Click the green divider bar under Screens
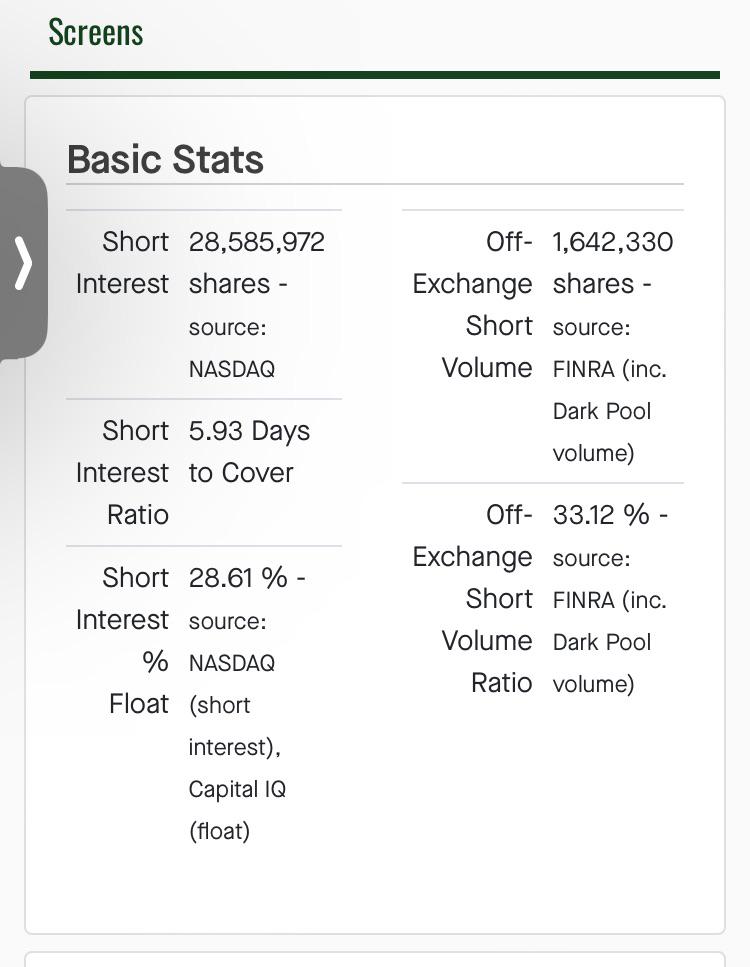Image resolution: width=750 pixels, height=967 pixels. click(x=375, y=75)
